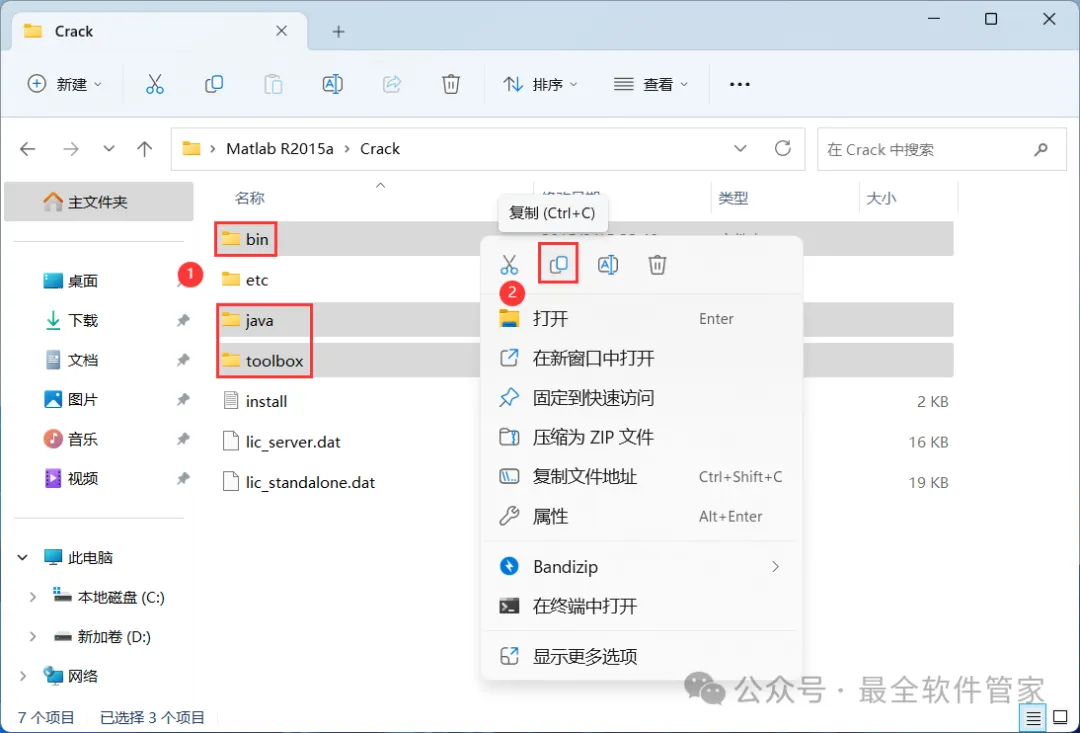
Task: Collapse the 此电脑 tree node
Action: 23,557
